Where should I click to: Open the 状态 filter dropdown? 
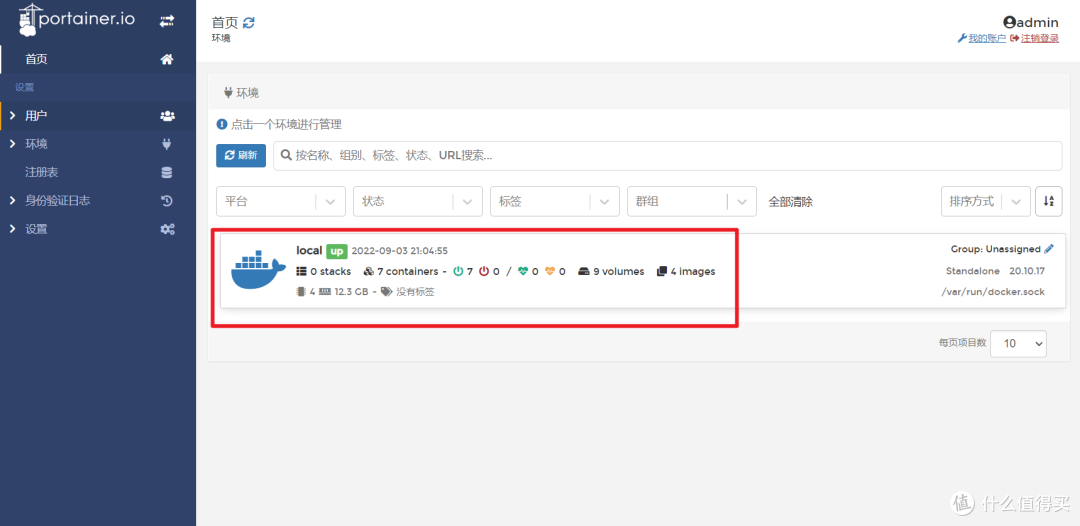pos(417,202)
